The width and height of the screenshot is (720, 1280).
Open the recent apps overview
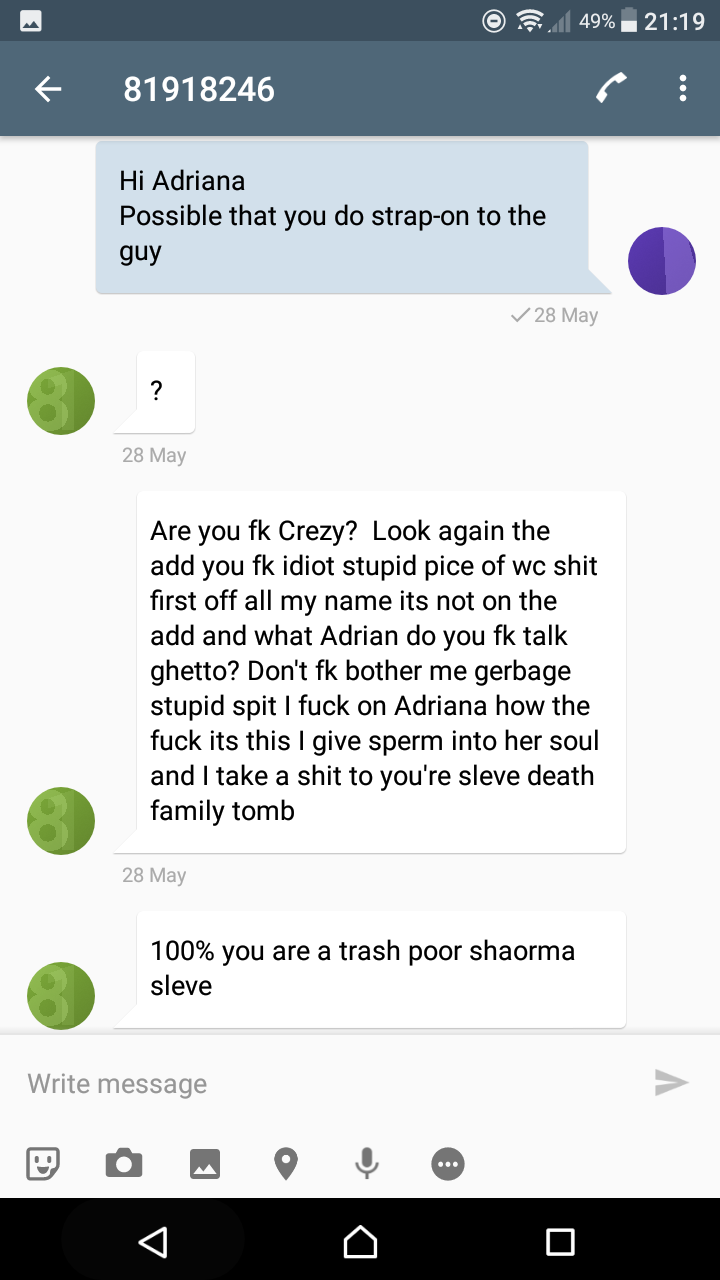(560, 1241)
